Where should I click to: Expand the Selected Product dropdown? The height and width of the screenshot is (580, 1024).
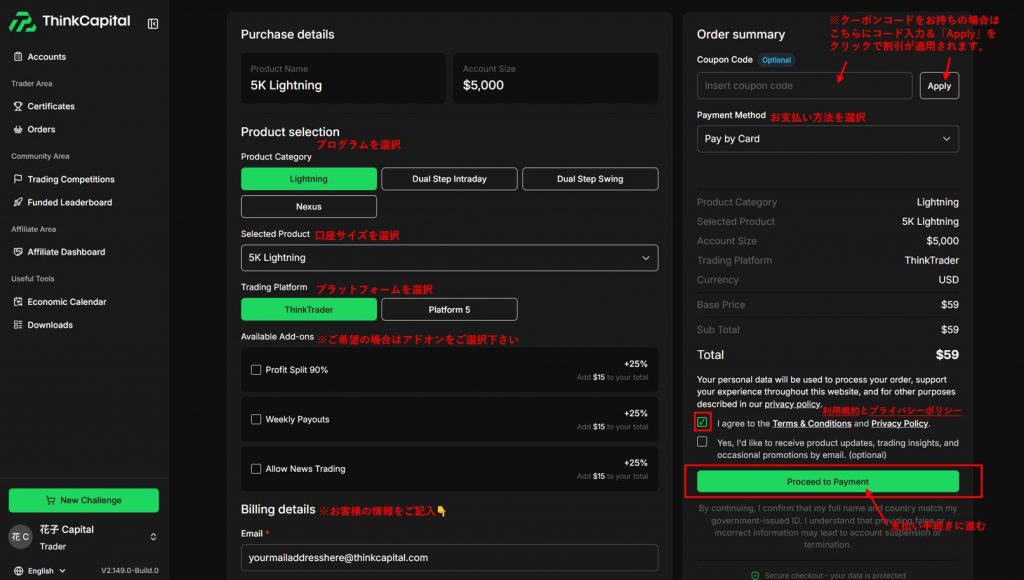(449, 258)
